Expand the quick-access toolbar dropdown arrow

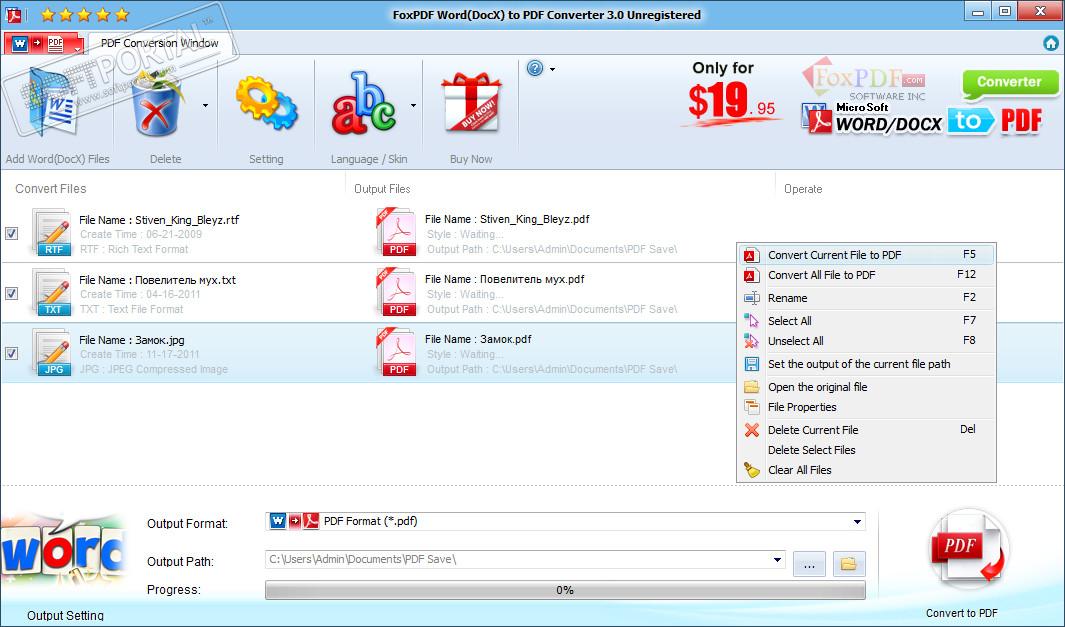[77, 49]
